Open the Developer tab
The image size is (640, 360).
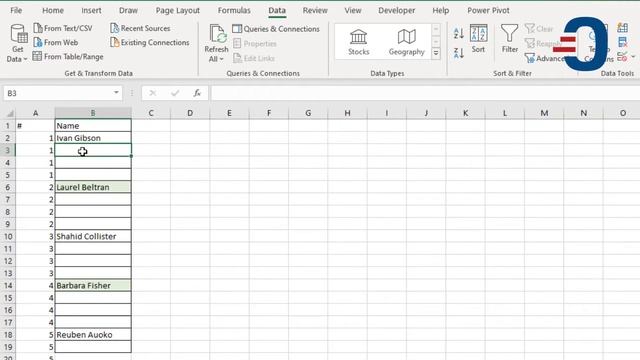pos(396,10)
